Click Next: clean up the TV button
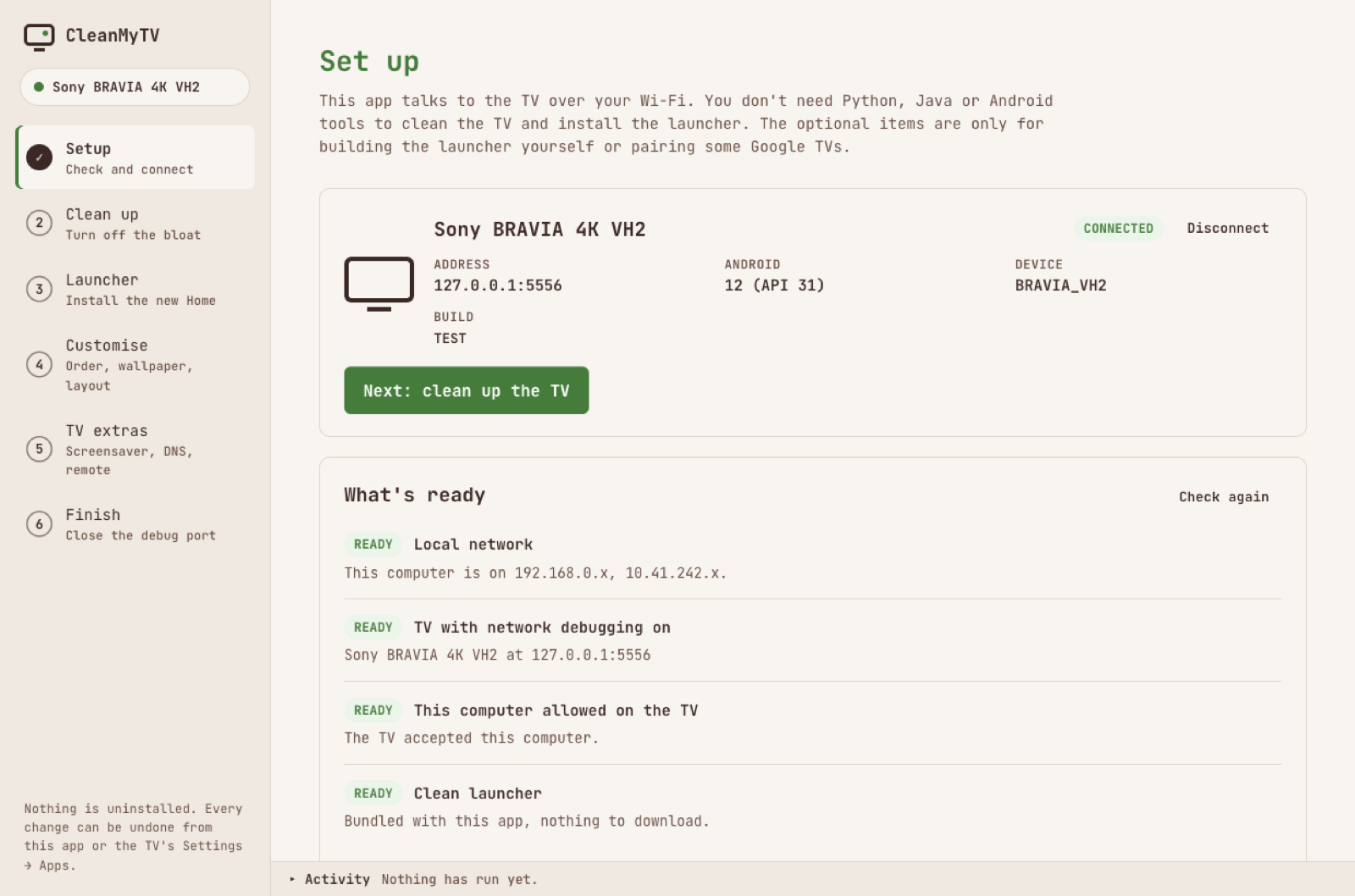This screenshot has width=1355, height=896. click(x=466, y=390)
